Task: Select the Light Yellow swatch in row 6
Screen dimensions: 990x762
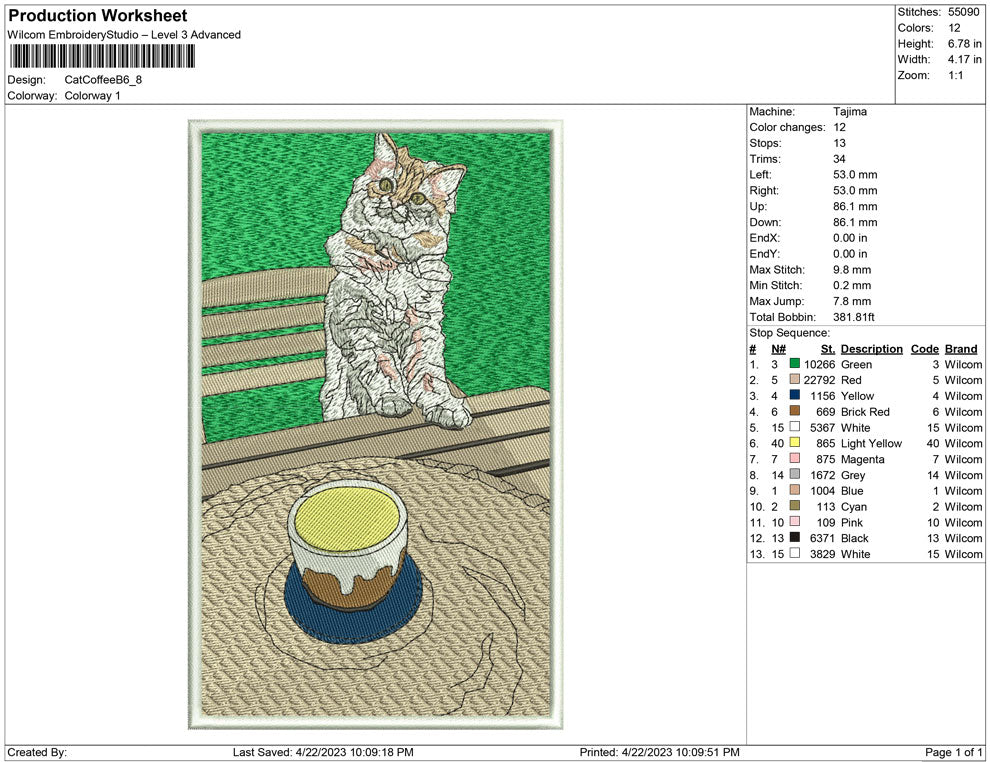Action: [x=795, y=443]
